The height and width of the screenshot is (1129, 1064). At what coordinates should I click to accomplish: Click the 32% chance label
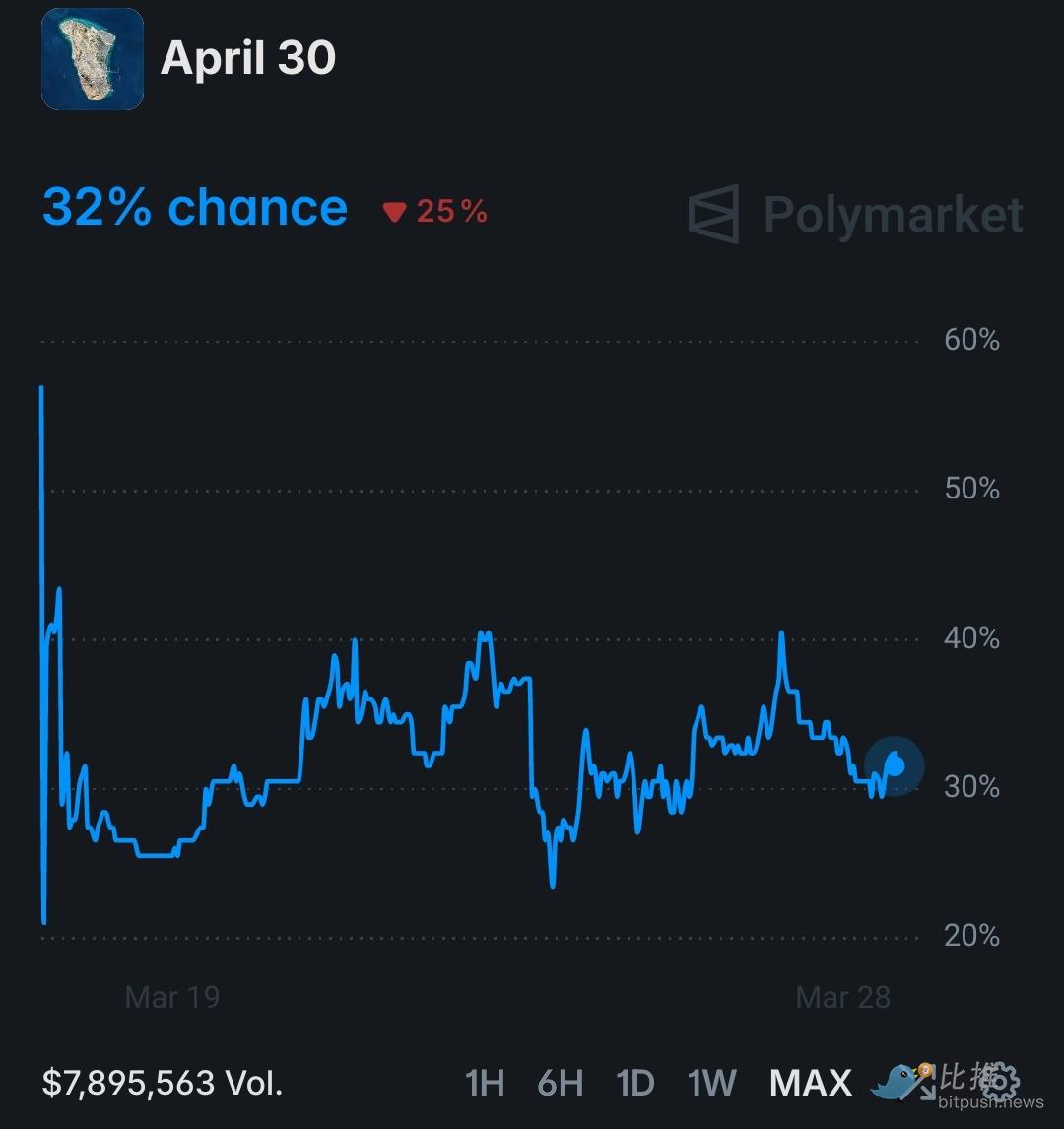195,208
